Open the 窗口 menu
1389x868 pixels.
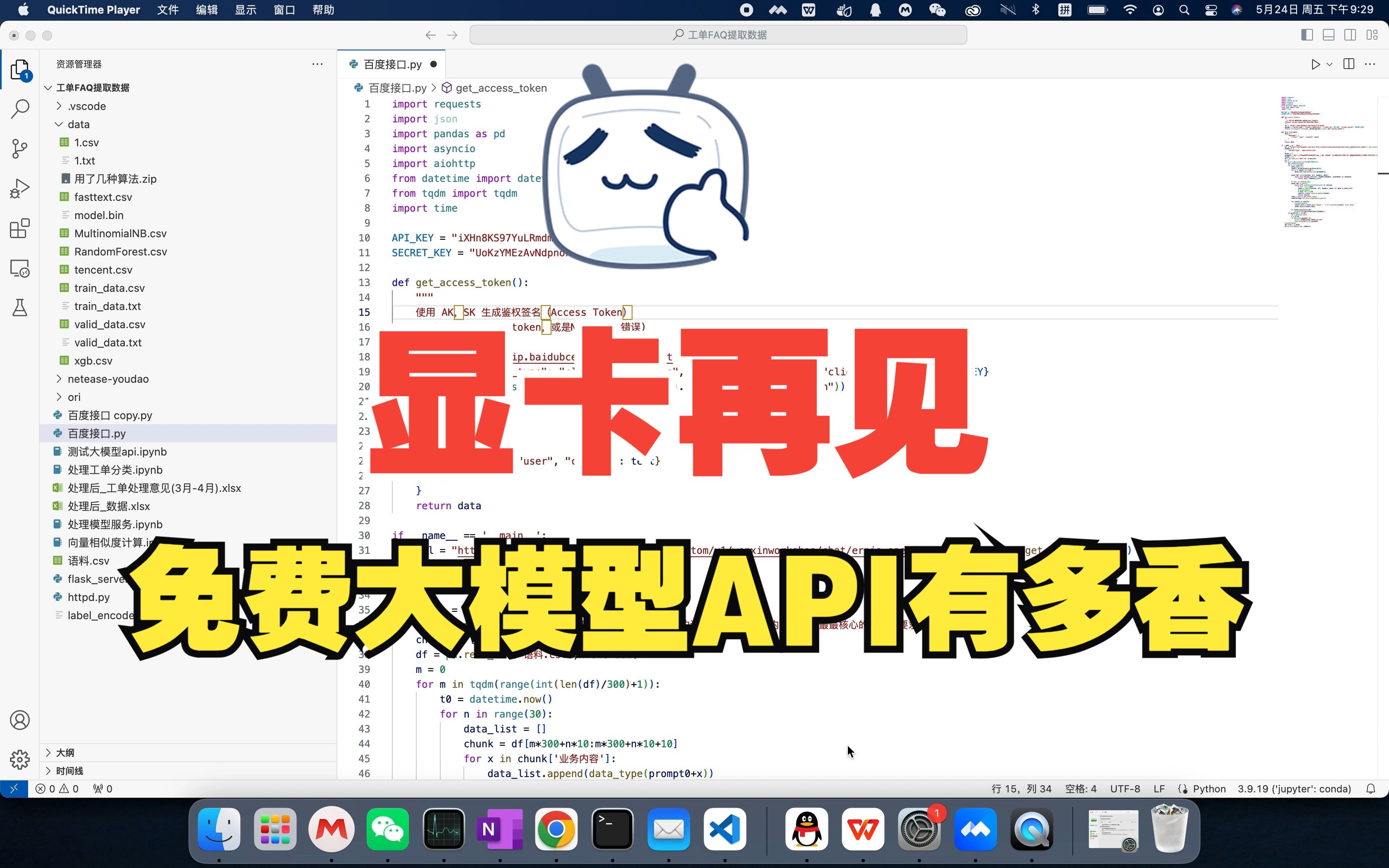point(284,10)
